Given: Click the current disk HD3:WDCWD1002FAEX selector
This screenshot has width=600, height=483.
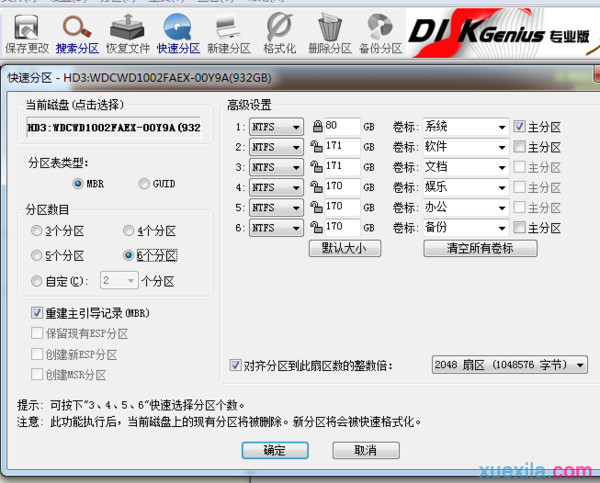Looking at the screenshot, I should tap(114, 127).
